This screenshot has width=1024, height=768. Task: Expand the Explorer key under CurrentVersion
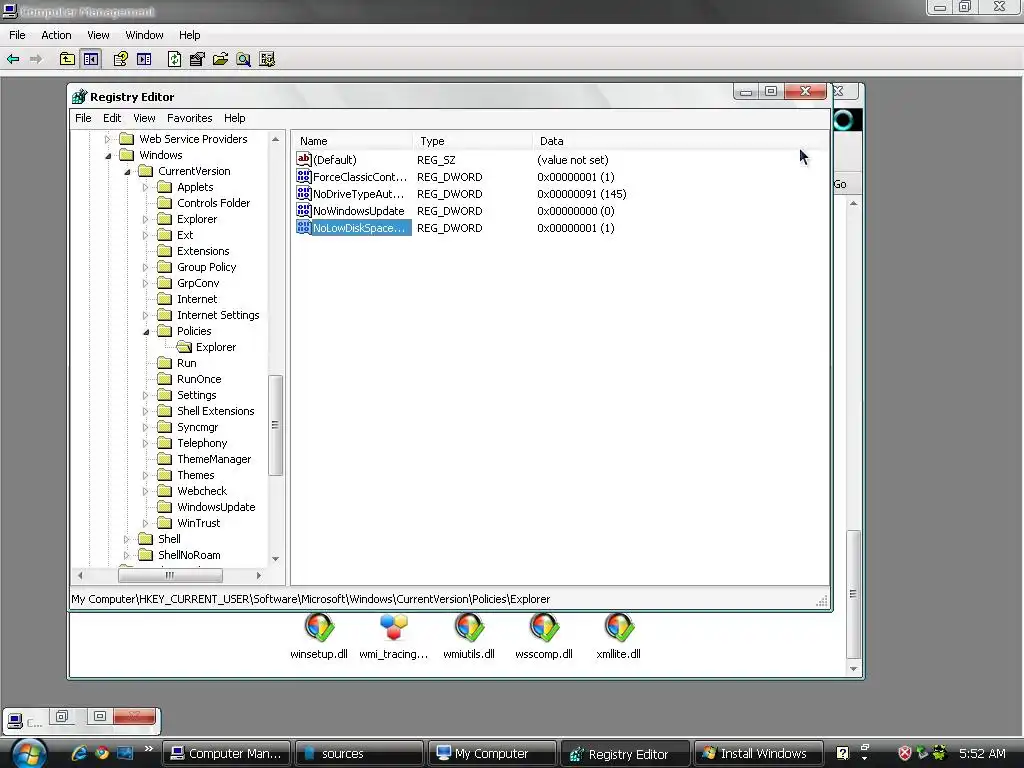(x=146, y=219)
